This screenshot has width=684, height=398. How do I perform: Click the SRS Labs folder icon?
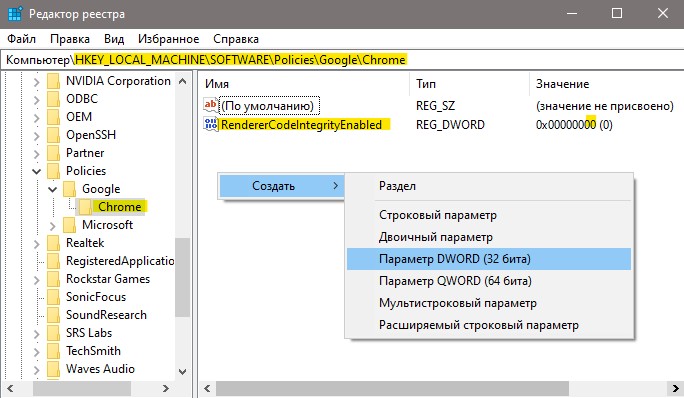coord(54,333)
